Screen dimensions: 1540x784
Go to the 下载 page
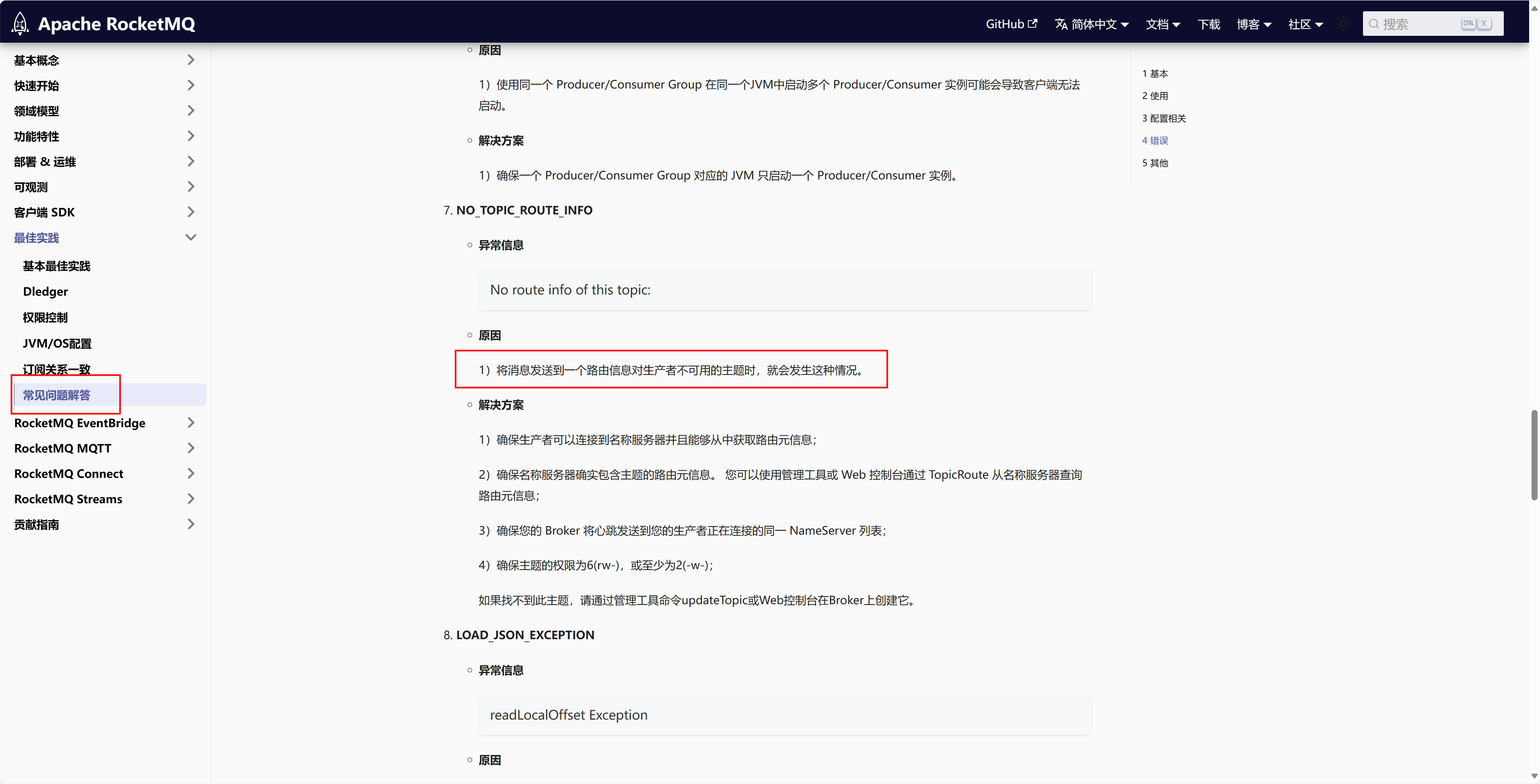(x=1208, y=24)
